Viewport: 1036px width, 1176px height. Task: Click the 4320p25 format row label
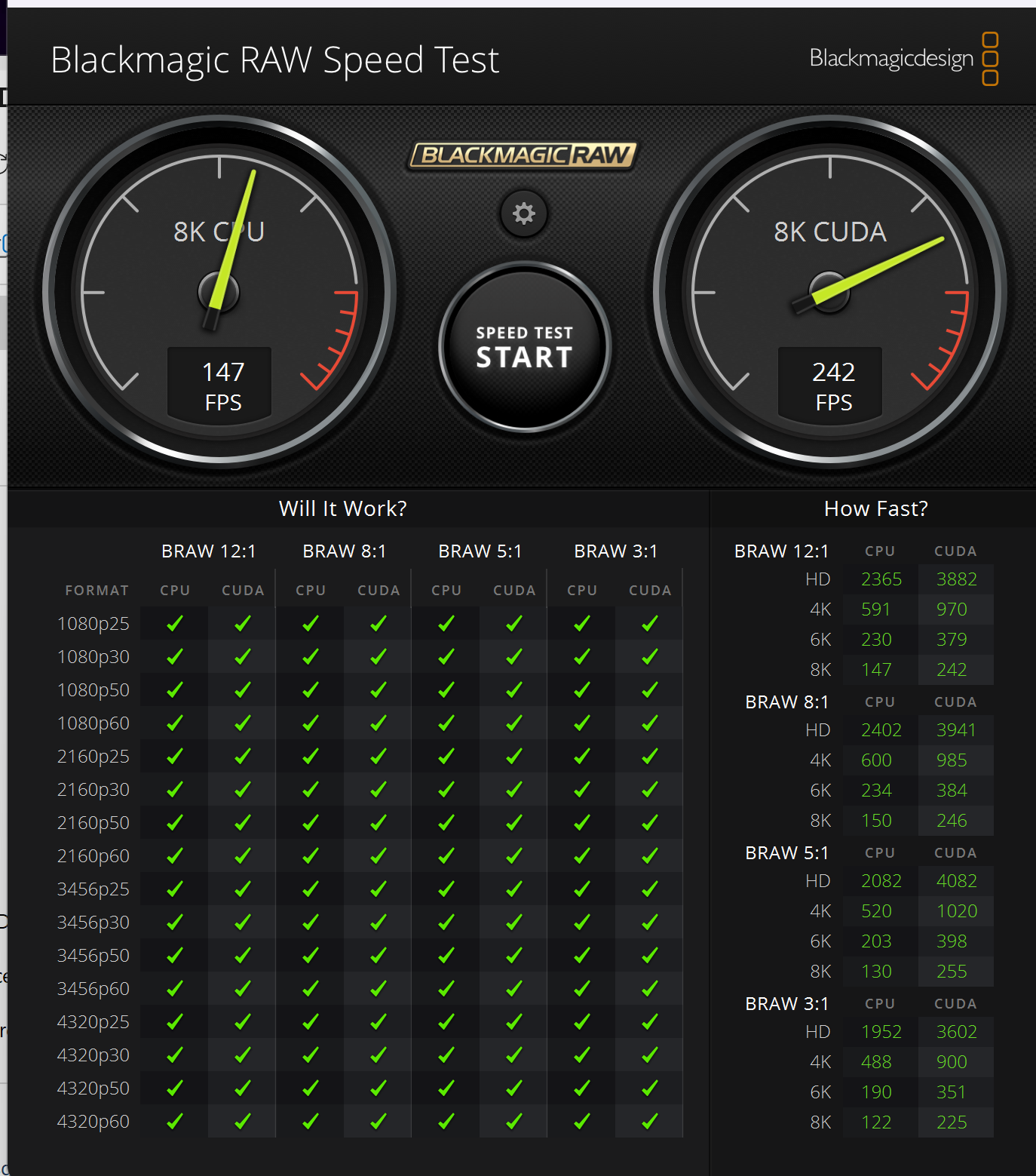[93, 1022]
